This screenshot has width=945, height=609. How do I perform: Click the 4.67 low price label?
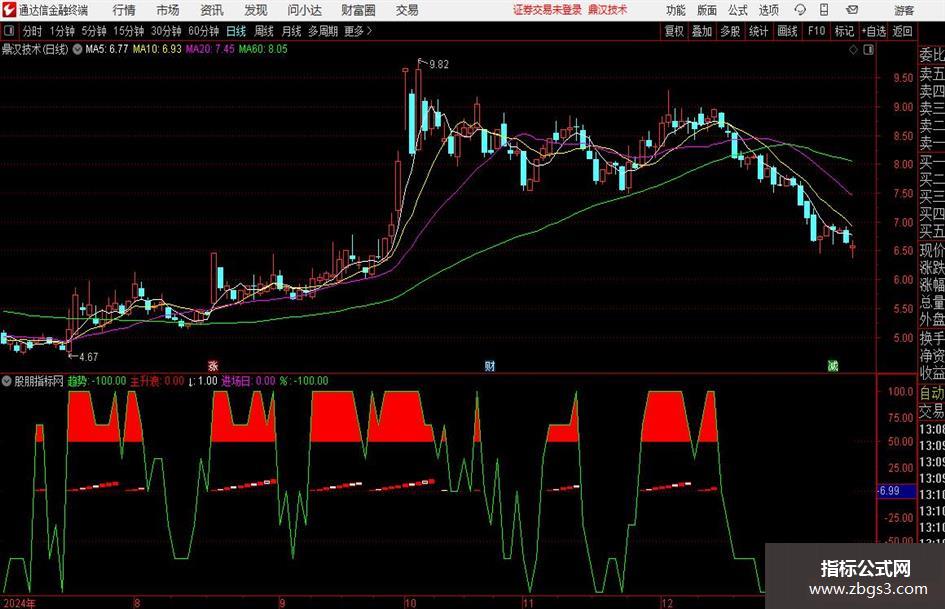click(89, 357)
